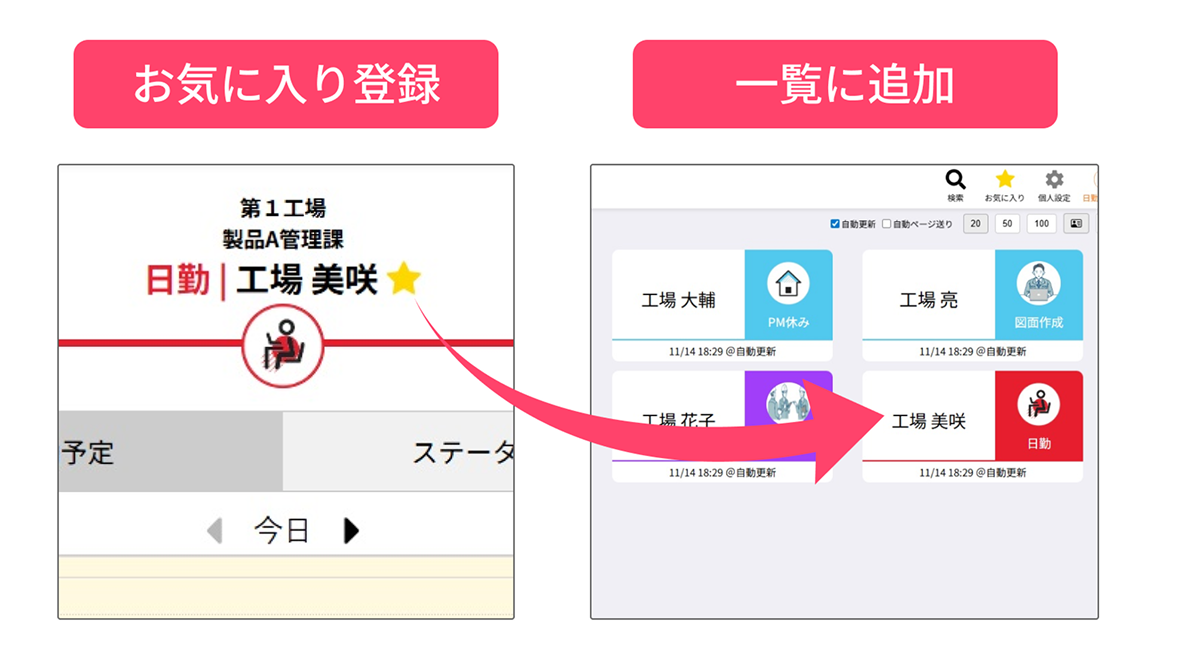Set page size to 50

pos(1007,224)
